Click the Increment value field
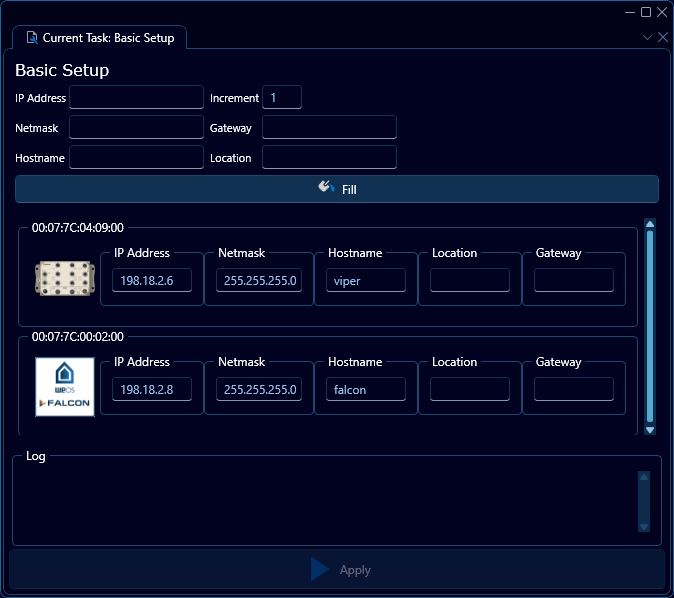 tap(281, 97)
